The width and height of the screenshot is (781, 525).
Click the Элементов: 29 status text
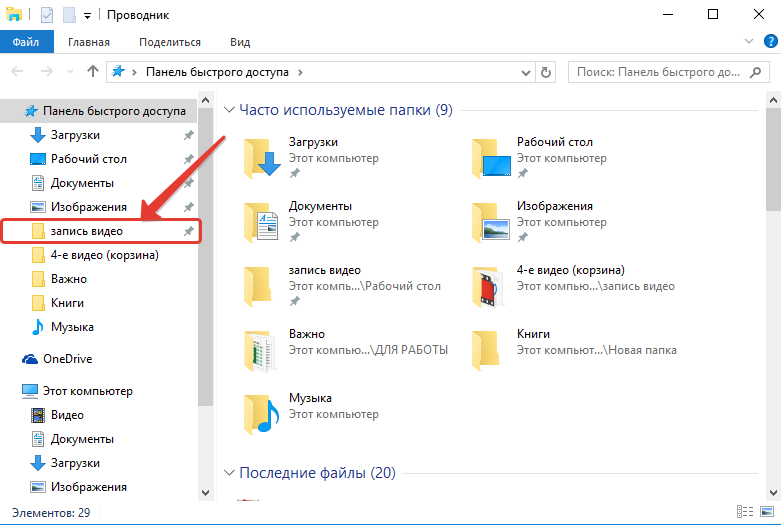(x=51, y=513)
